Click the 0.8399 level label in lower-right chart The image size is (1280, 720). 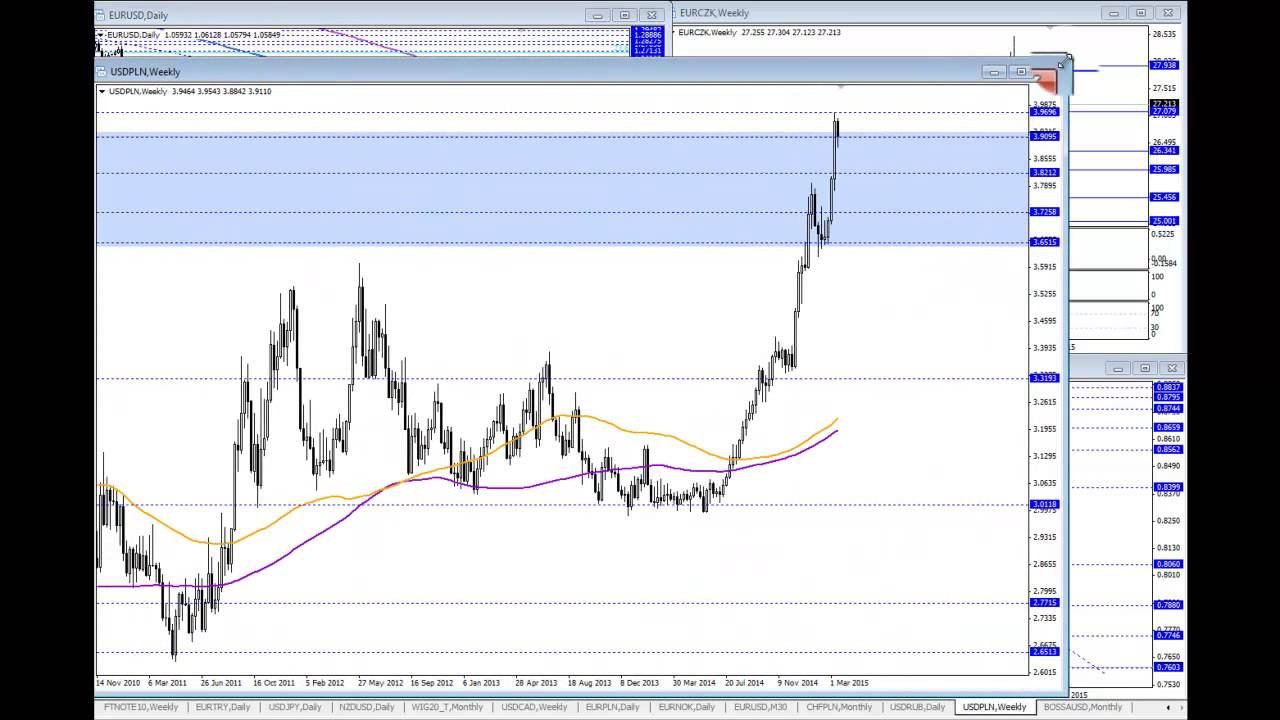[1168, 488]
